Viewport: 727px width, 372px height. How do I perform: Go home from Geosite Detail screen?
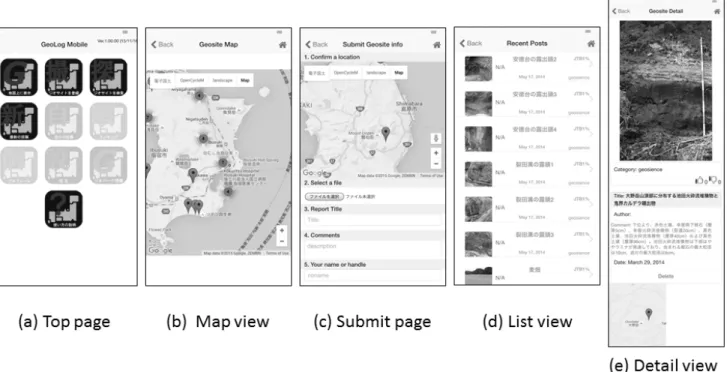pyautogui.click(x=717, y=11)
